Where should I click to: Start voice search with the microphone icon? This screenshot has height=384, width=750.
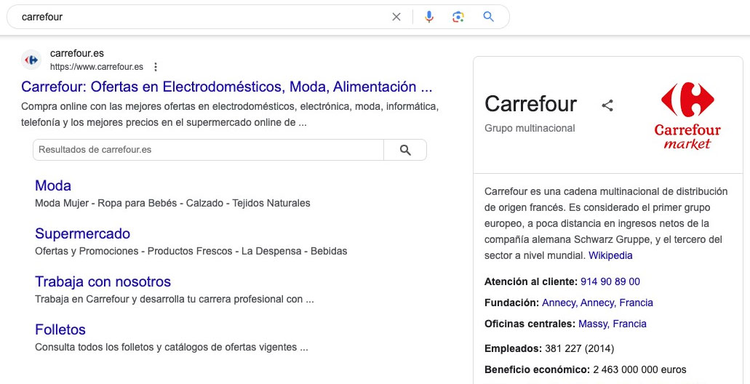429,17
